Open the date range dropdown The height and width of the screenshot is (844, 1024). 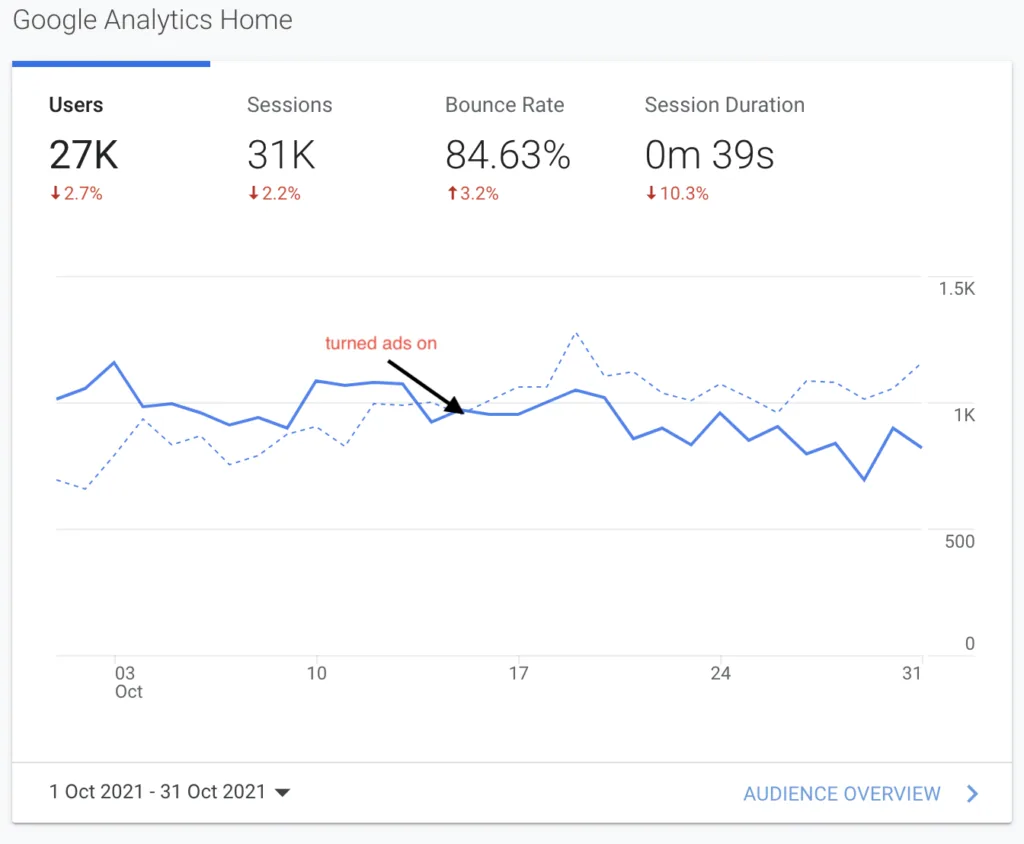point(169,792)
